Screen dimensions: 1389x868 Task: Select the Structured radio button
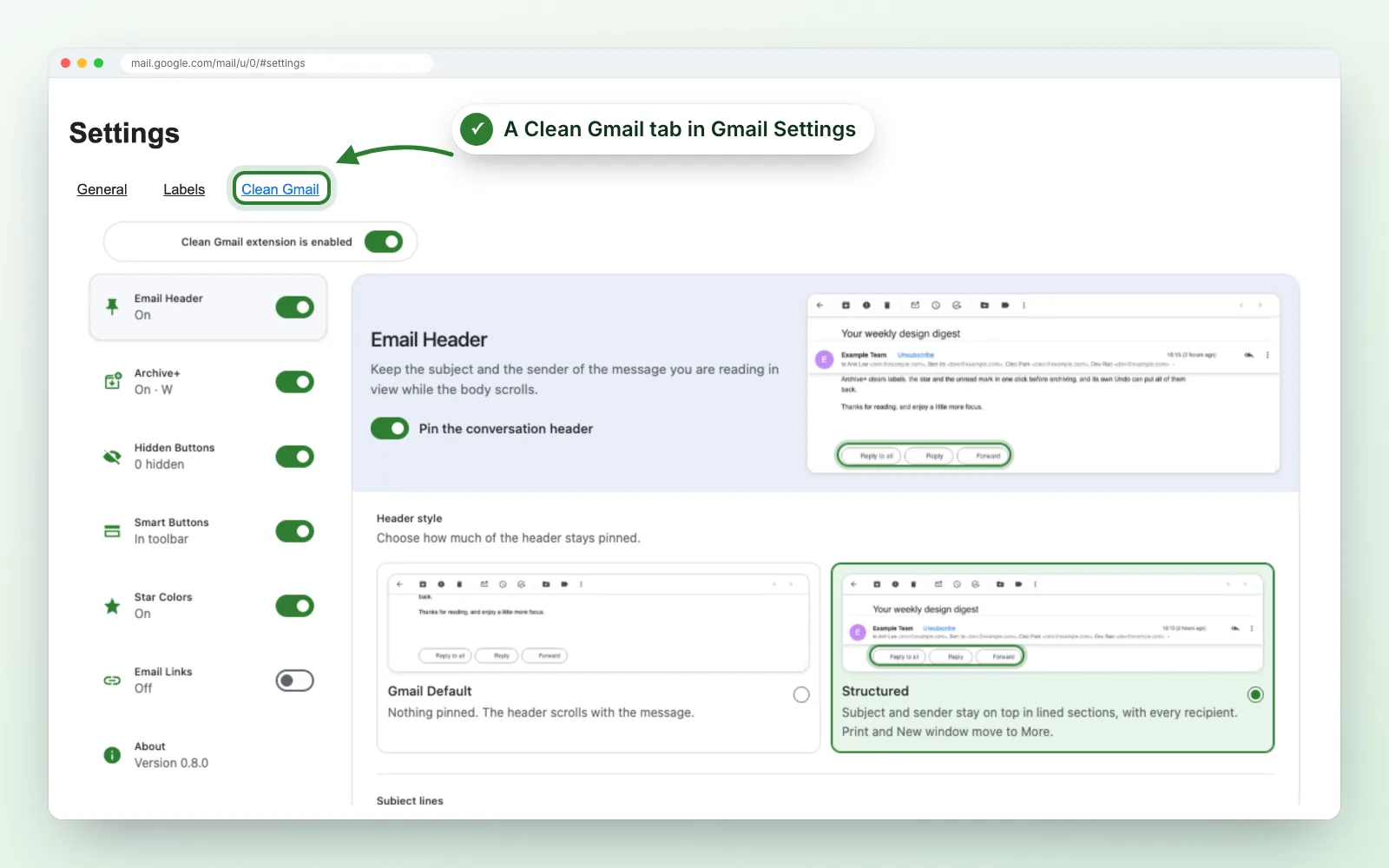tap(1255, 694)
